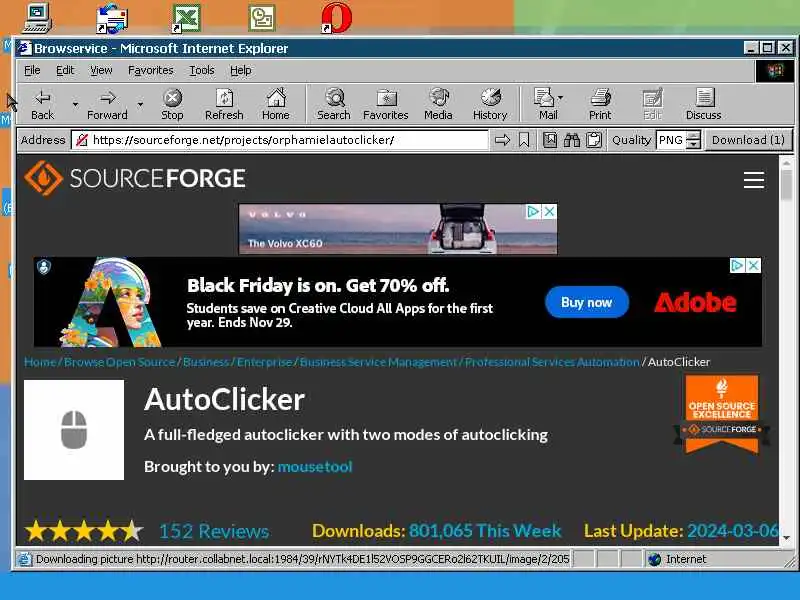The width and height of the screenshot is (800, 600).
Task: Click the Browse Open Source breadcrumb
Action: (x=119, y=362)
